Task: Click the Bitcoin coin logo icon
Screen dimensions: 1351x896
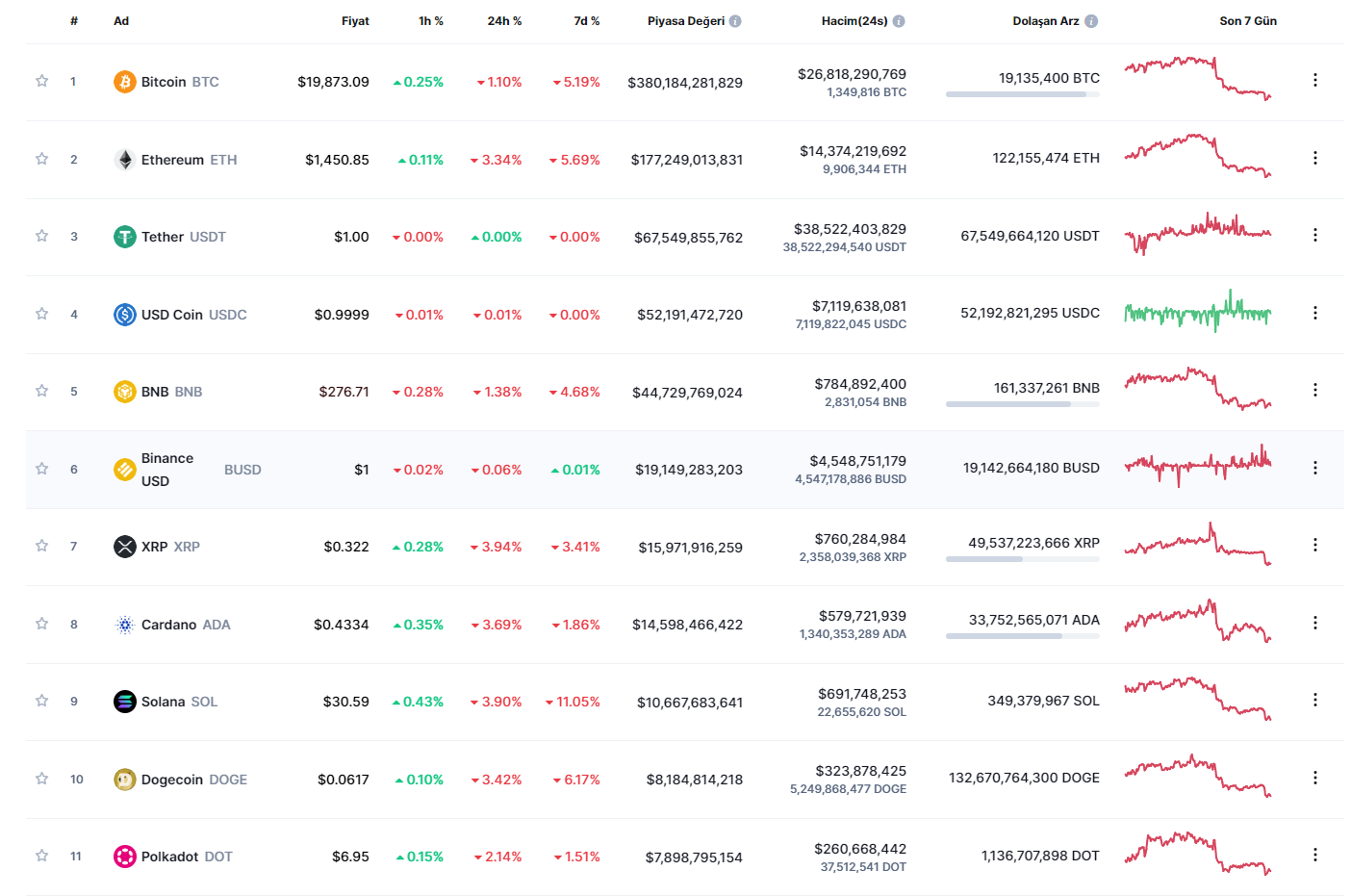Action: tap(124, 82)
